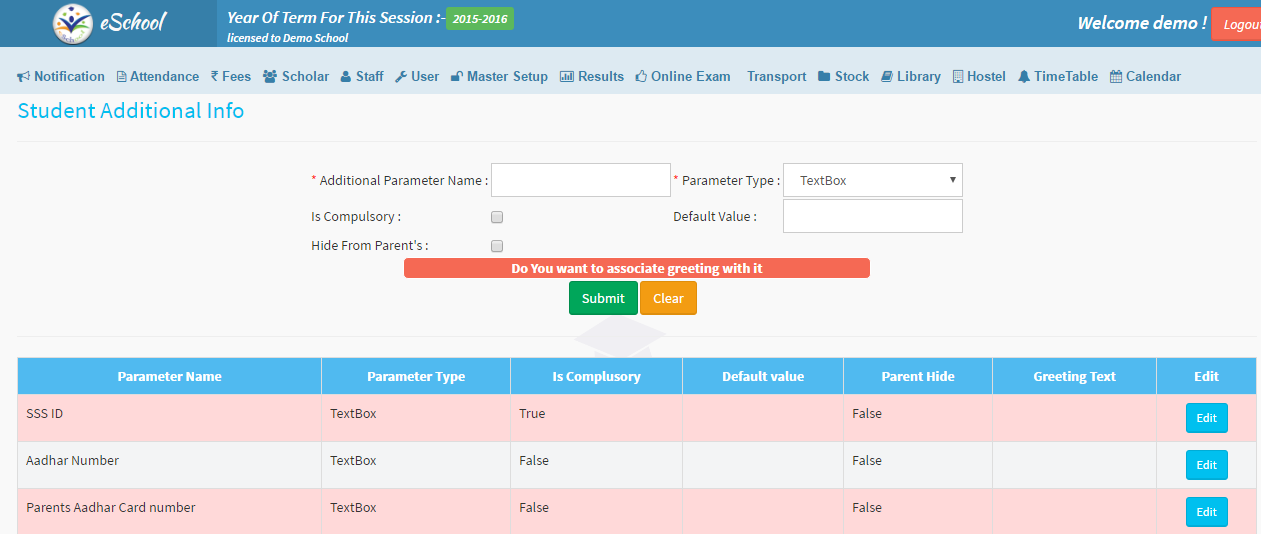
Task: Click the Scholar group icon
Action: [x=270, y=77]
